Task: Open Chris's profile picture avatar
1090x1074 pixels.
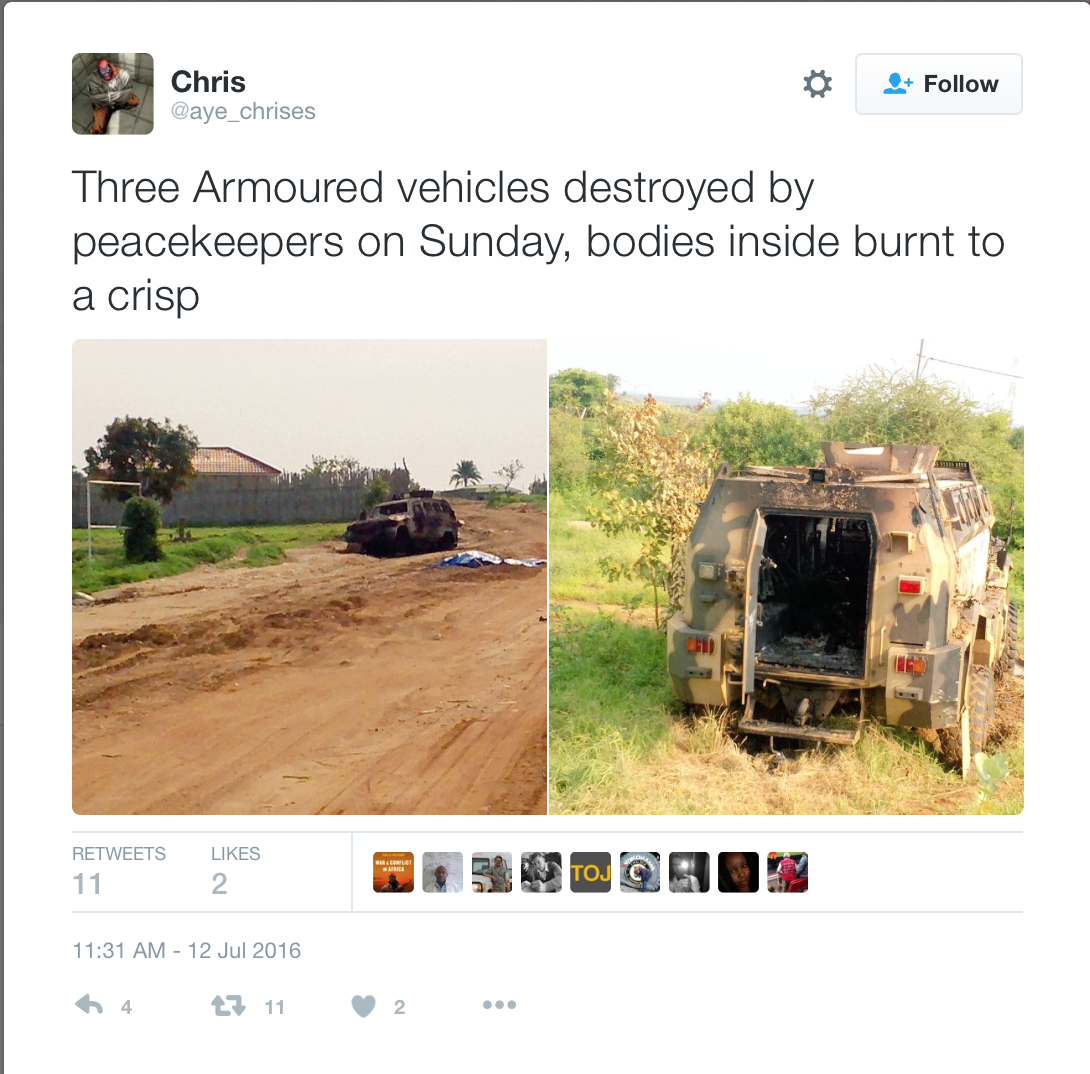Action: coord(113,93)
